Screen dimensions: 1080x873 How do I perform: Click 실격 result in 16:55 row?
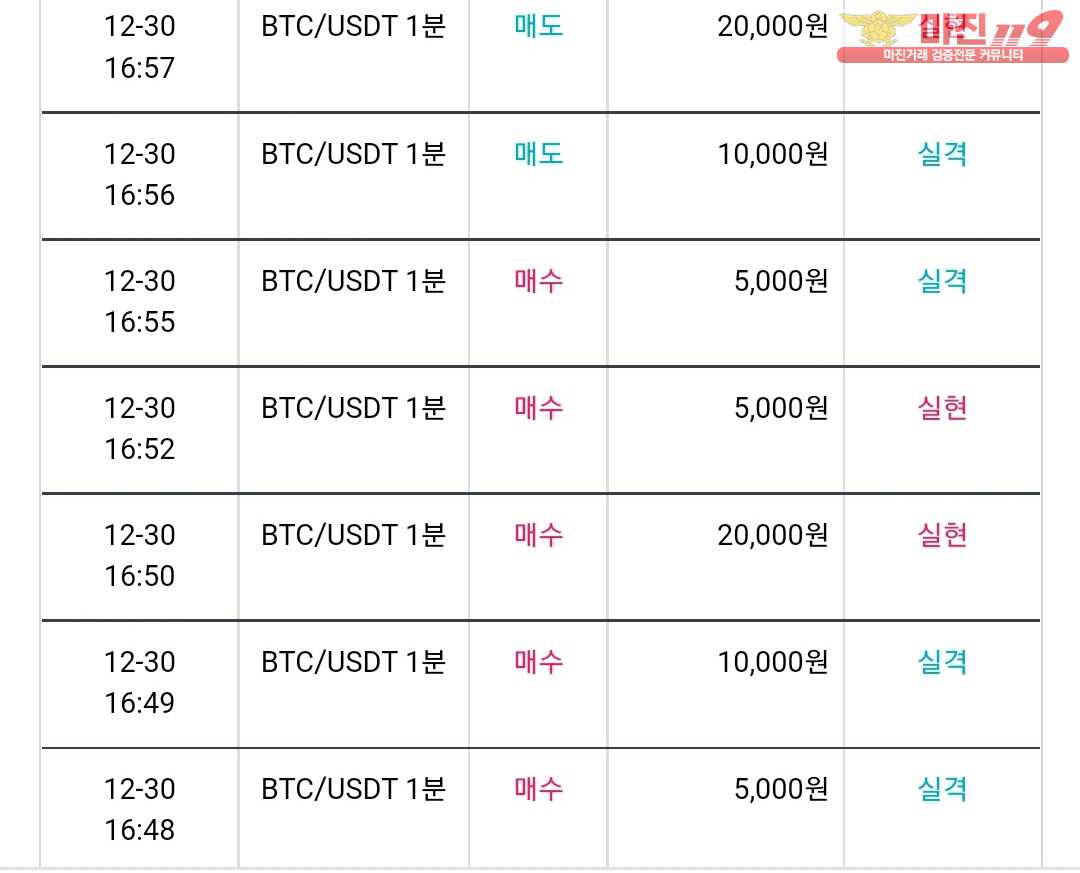click(942, 281)
